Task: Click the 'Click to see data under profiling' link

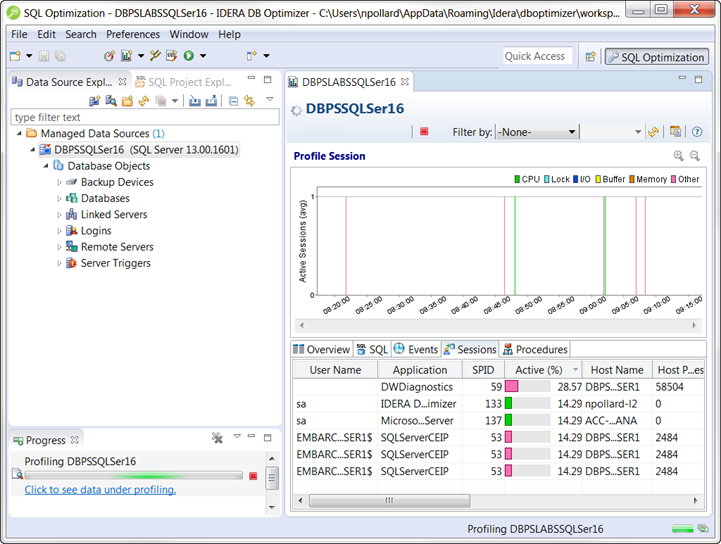Action: coord(100,490)
